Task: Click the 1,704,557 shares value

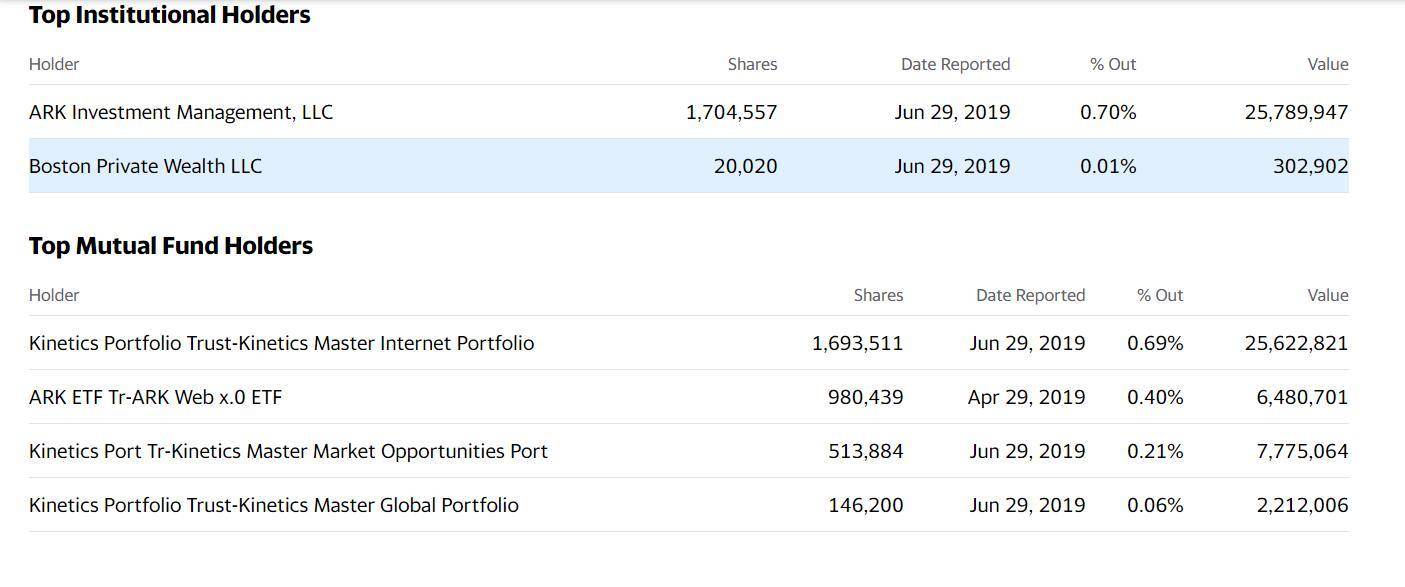Action: click(x=731, y=112)
